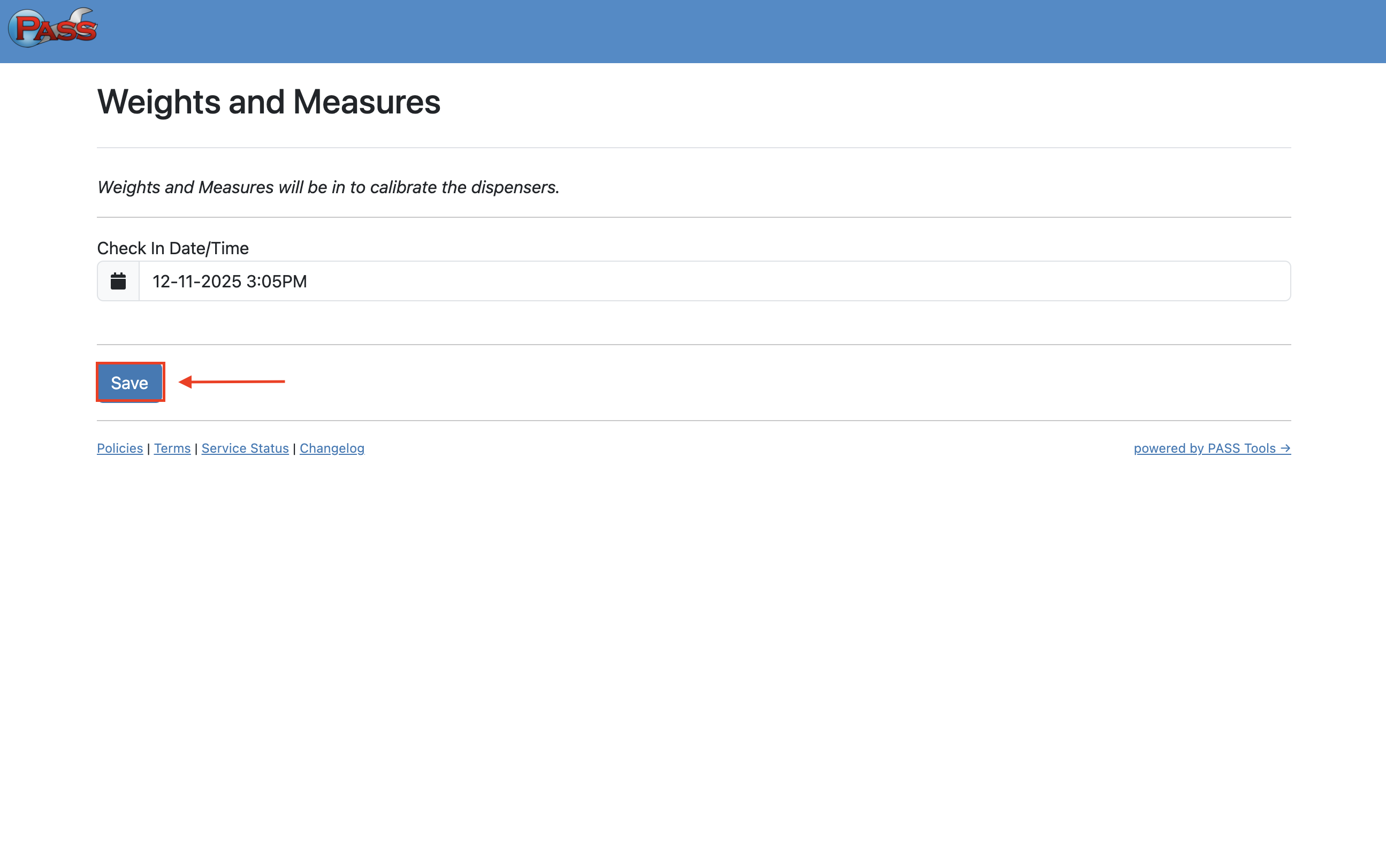Click the Weights and Measures page heading
The image size is (1386, 868).
pos(268,102)
